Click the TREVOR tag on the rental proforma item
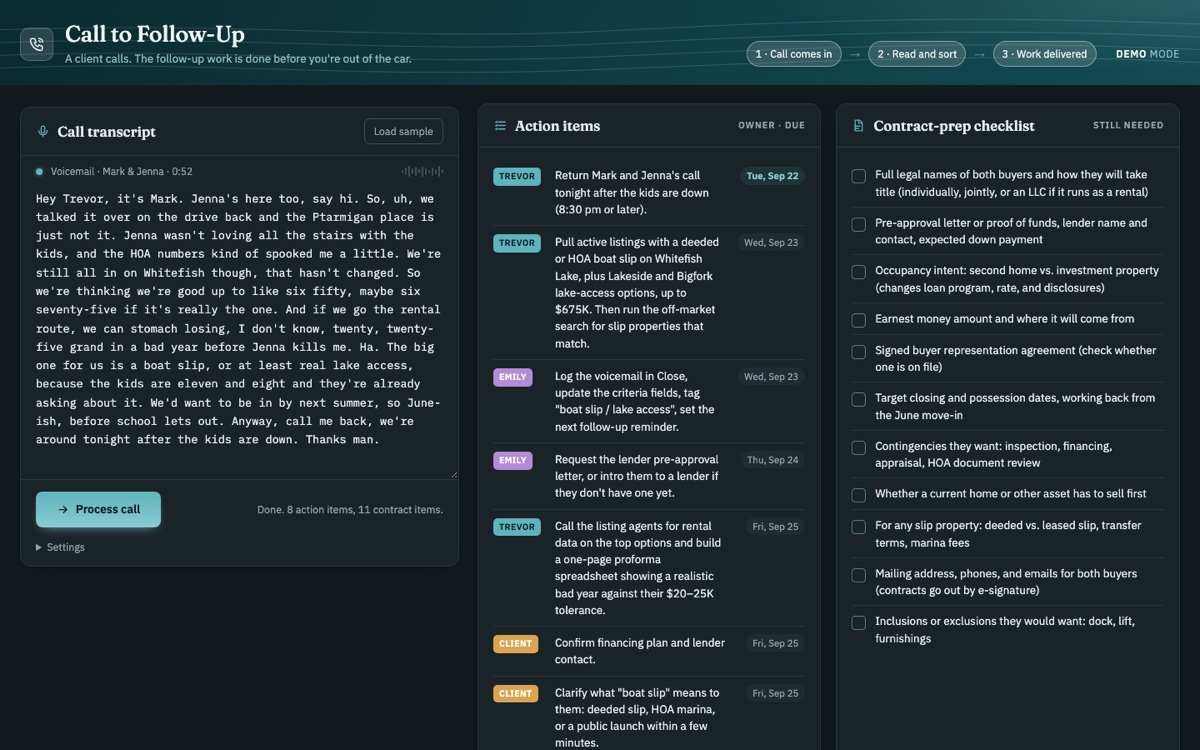The image size is (1200, 750). (517, 527)
